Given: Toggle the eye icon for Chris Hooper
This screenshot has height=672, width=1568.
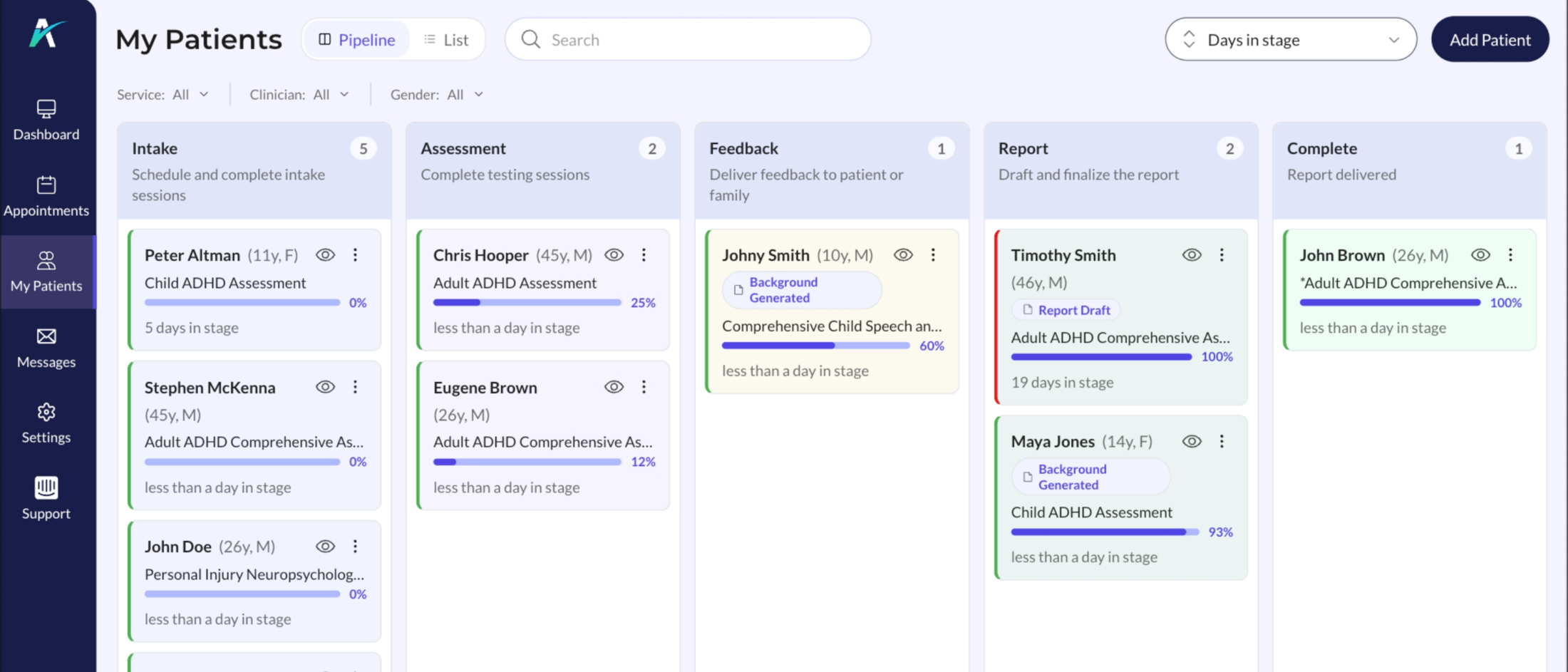Looking at the screenshot, I should 614,255.
